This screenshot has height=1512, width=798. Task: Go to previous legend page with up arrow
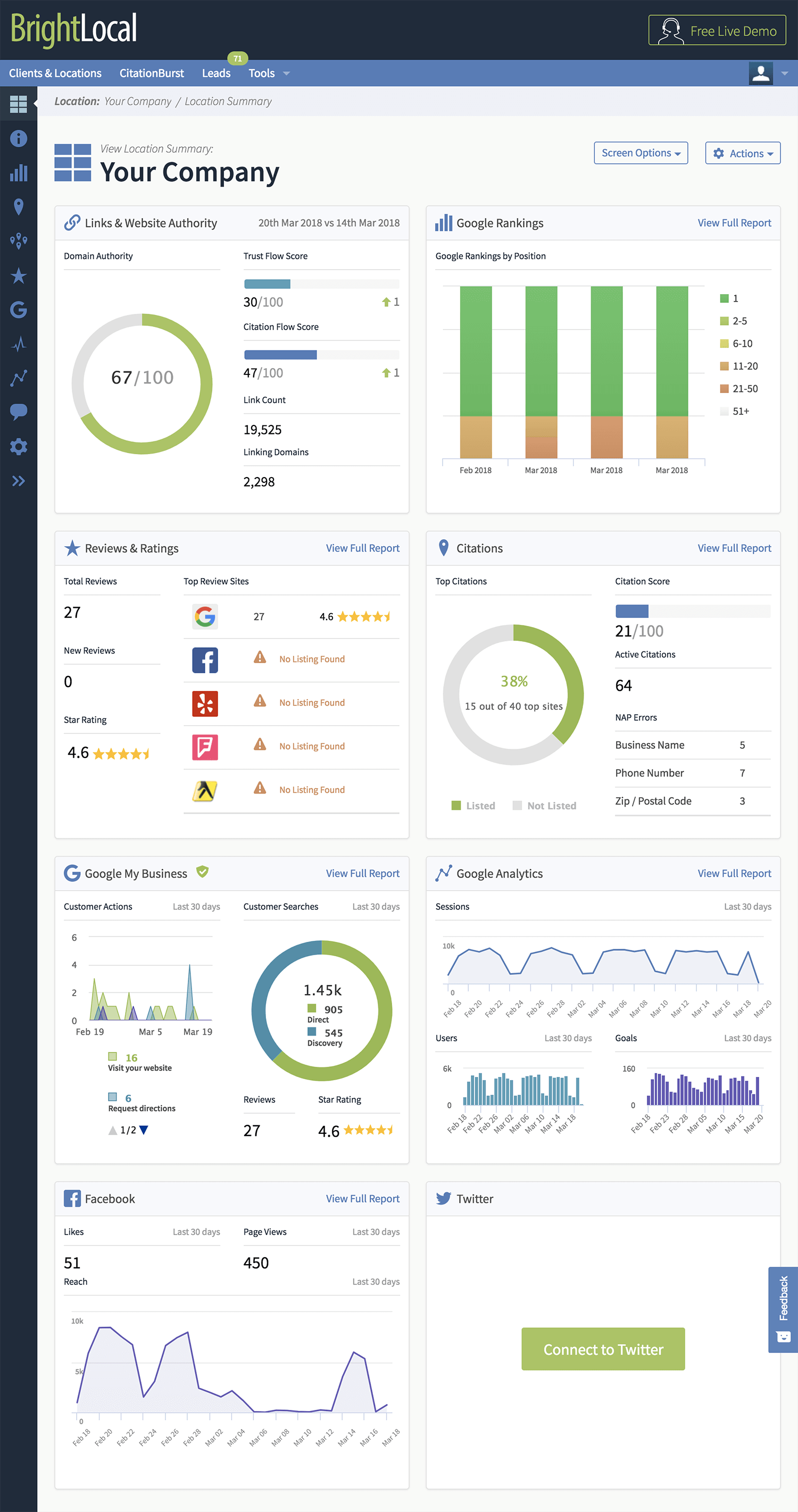[113, 1130]
